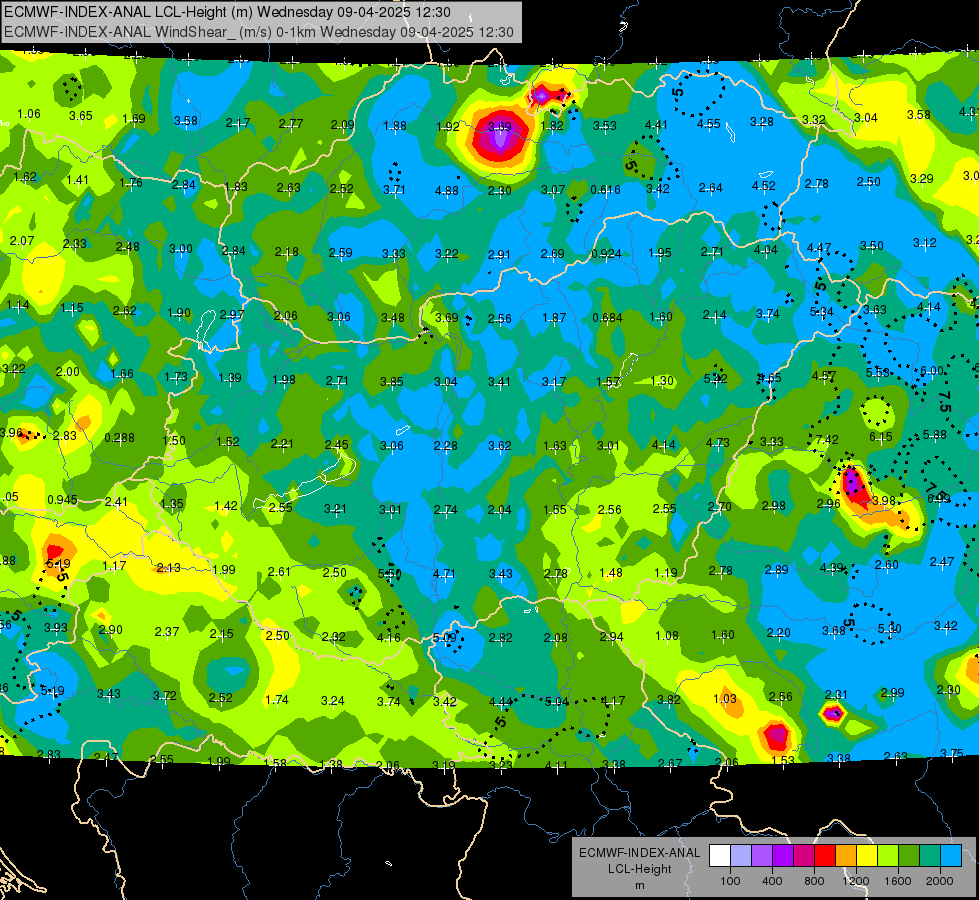Click the wind shear value 2.13
Image resolution: width=979 pixels, height=900 pixels.
pos(169,568)
